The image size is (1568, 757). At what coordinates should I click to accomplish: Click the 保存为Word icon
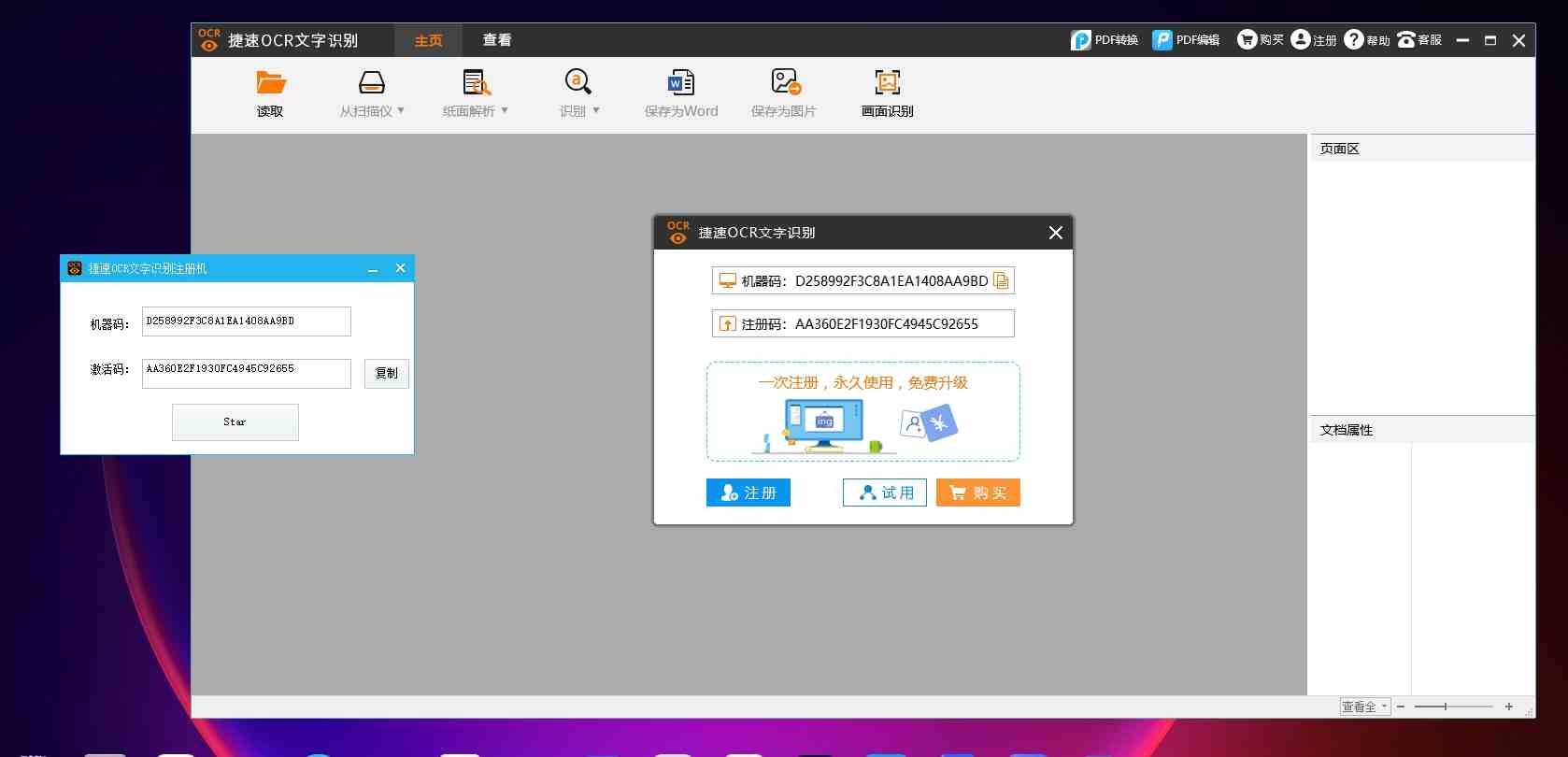point(681,83)
